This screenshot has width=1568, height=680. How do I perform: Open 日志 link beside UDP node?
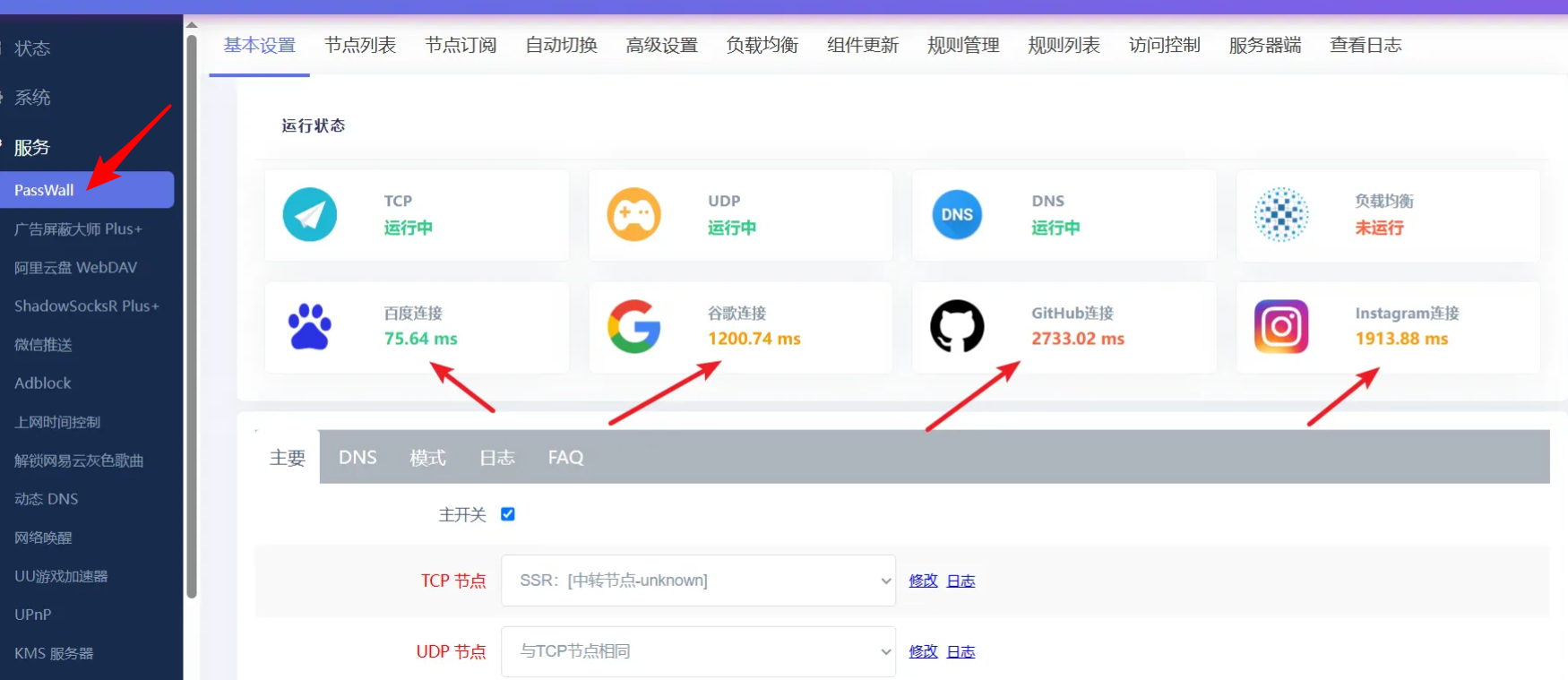click(961, 651)
